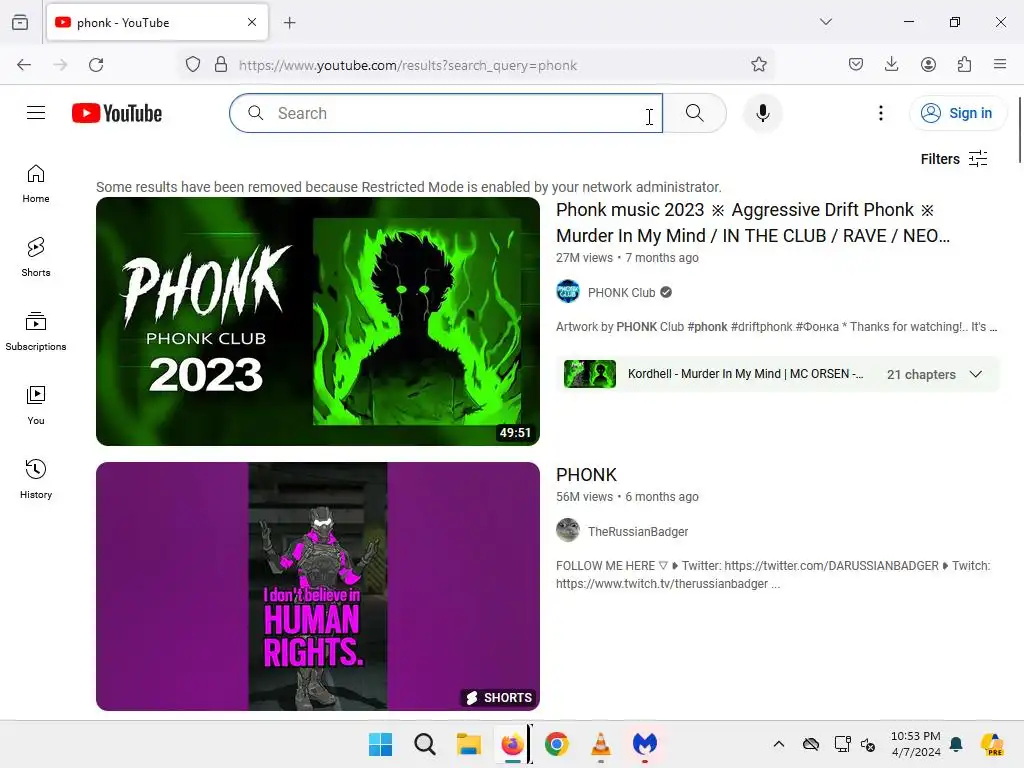Click the Phonk Club 2023 video thumbnail
The image size is (1024, 768).
(318, 321)
